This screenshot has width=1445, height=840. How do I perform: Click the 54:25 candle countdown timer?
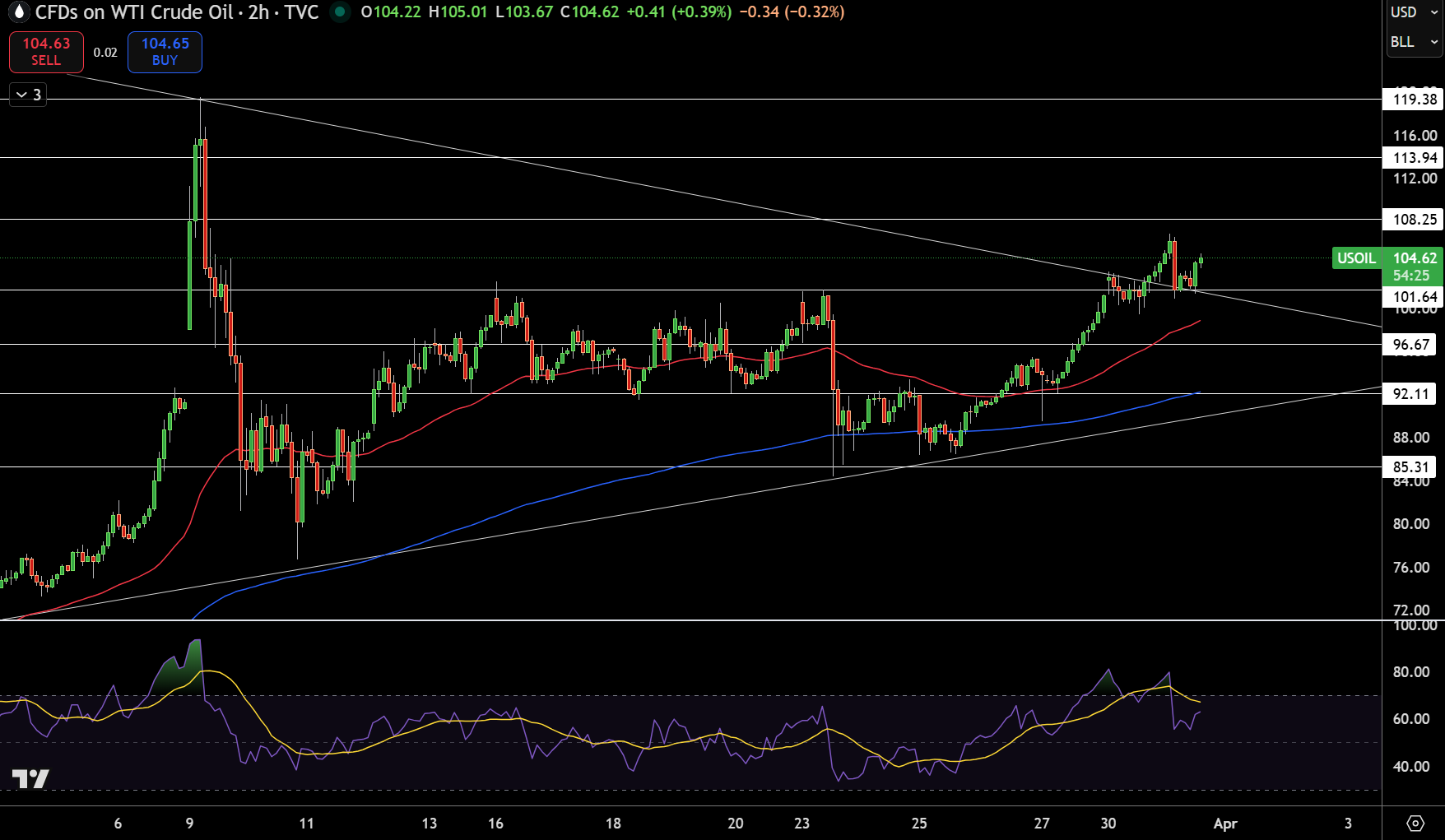1411,276
